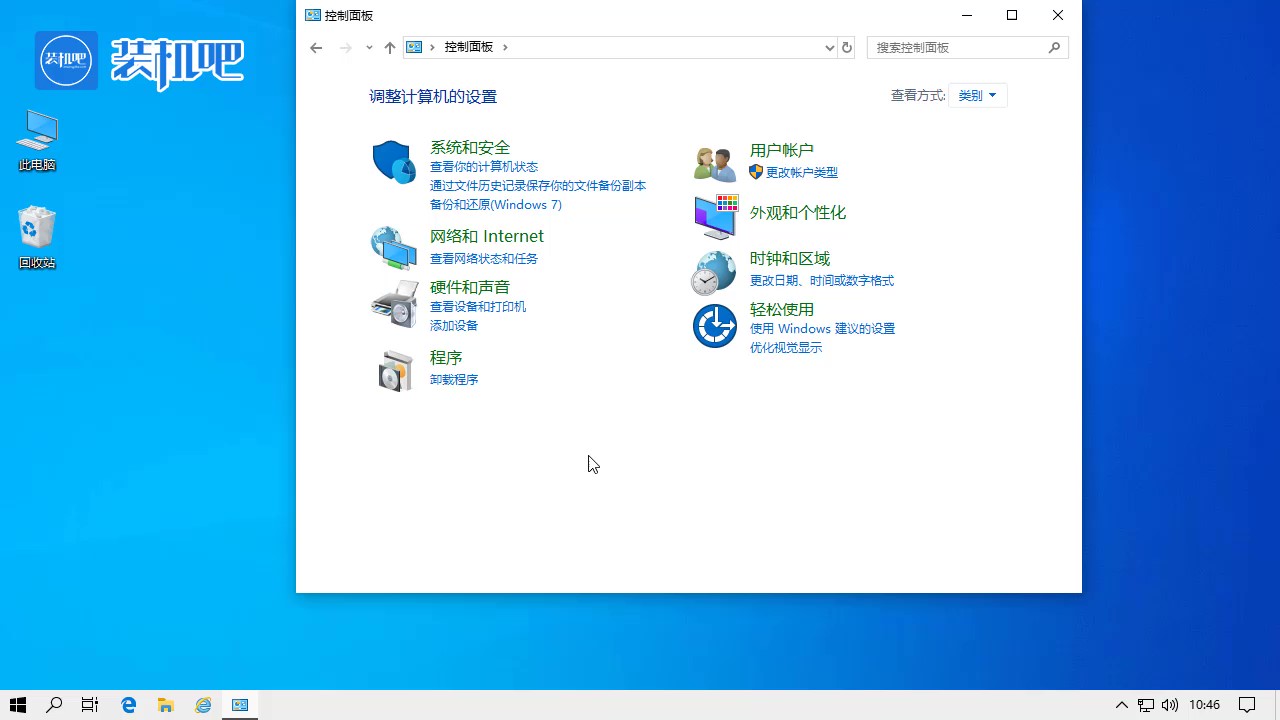Launch Microsoft Edge from the taskbar
This screenshot has width=1280, height=720.
pos(128,705)
